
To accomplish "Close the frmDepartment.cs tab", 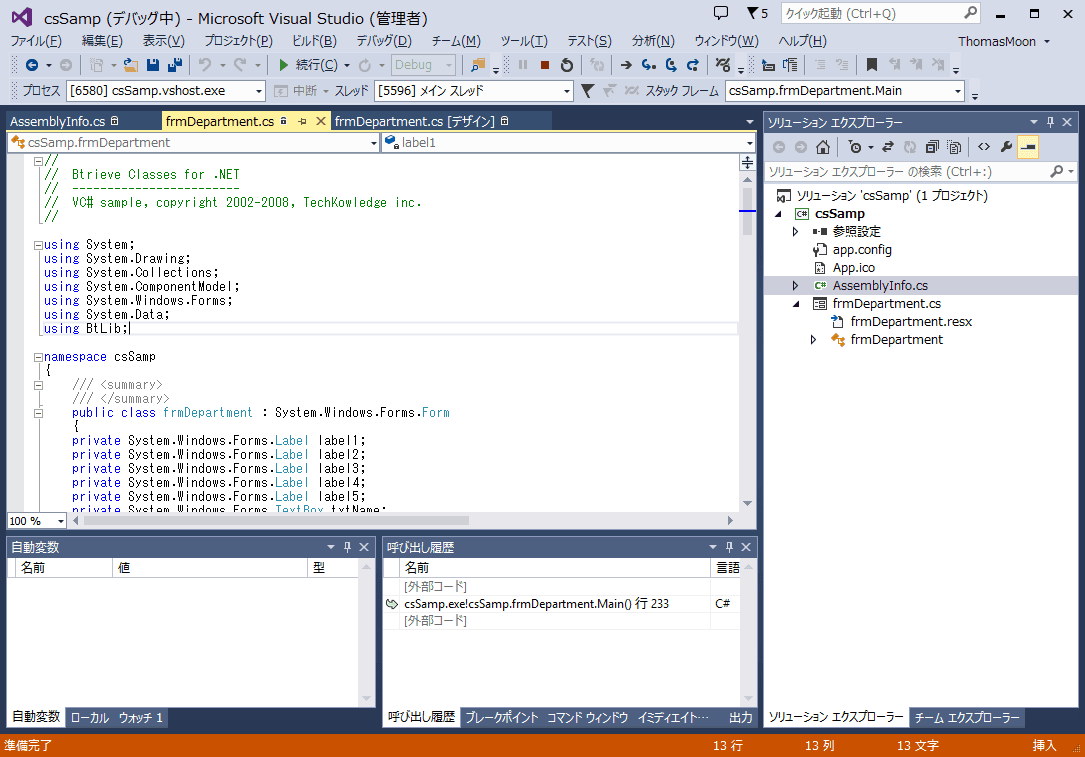I will click(321, 122).
